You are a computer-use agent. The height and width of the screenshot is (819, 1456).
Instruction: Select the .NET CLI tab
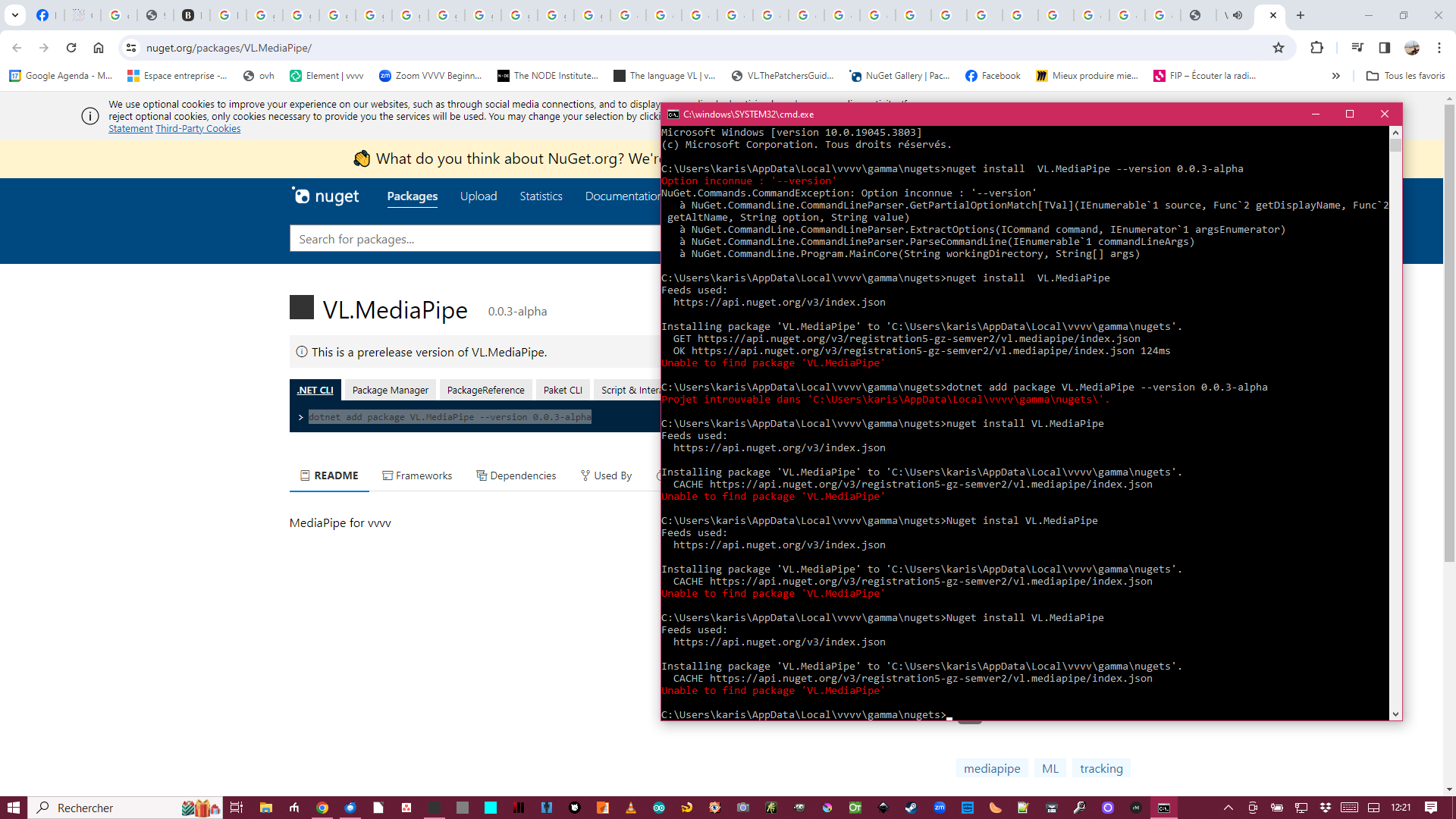coord(315,390)
